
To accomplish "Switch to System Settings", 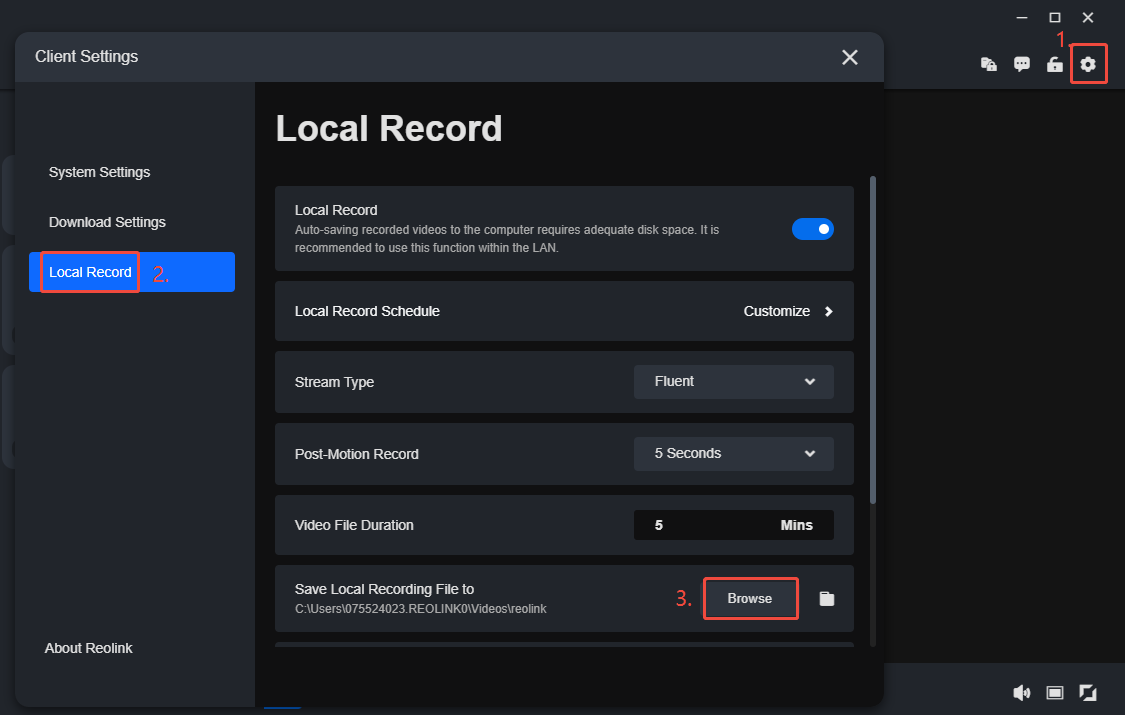I will click(99, 171).
